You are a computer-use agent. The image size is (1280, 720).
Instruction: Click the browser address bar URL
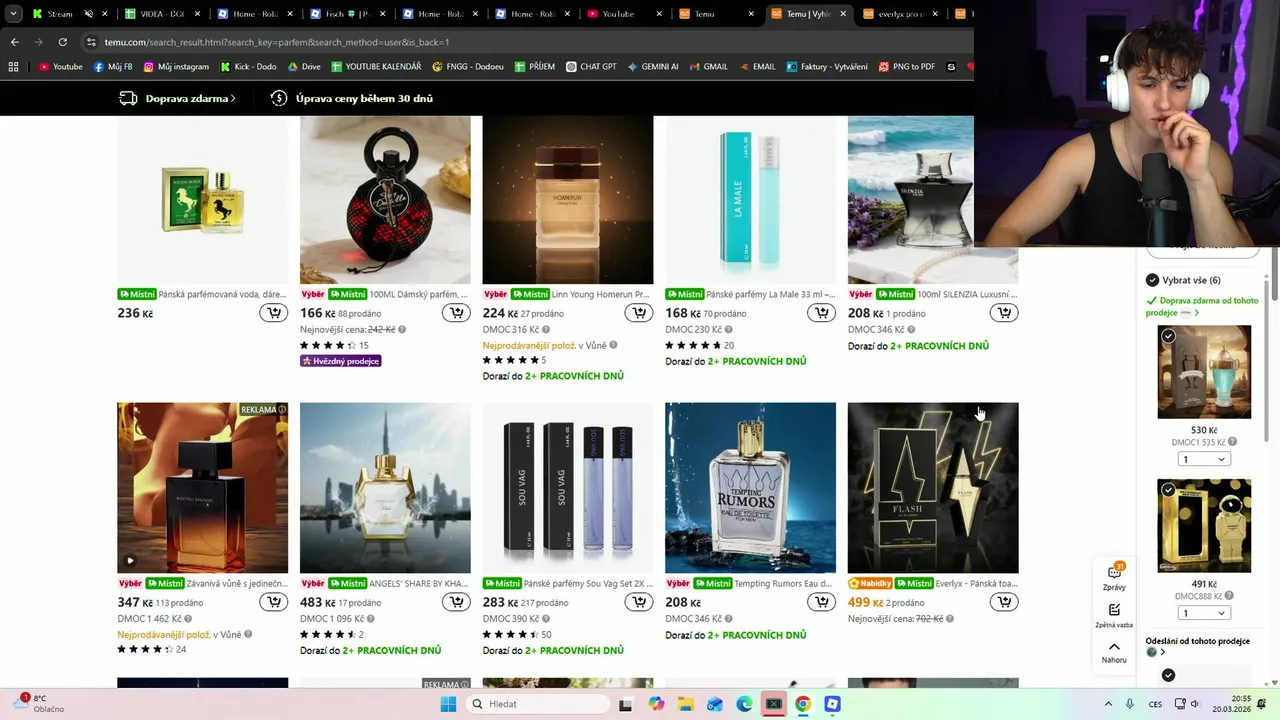point(277,42)
